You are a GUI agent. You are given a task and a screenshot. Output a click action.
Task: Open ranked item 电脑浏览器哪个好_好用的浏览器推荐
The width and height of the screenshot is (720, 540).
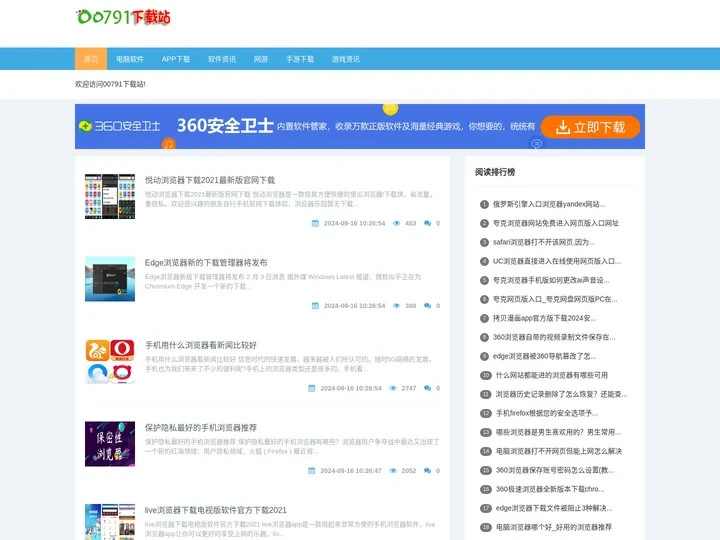pos(554,527)
